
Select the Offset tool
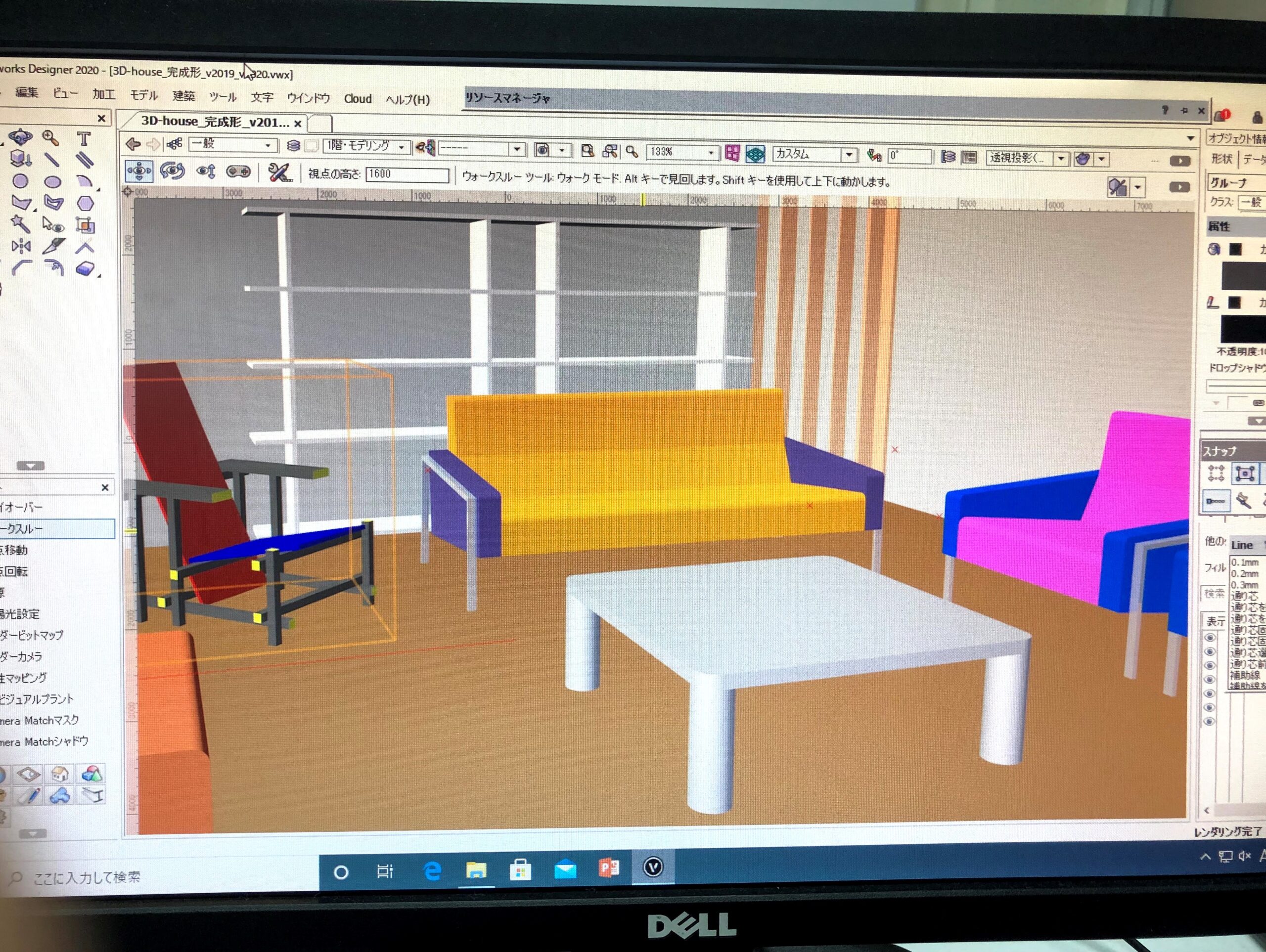click(54, 268)
